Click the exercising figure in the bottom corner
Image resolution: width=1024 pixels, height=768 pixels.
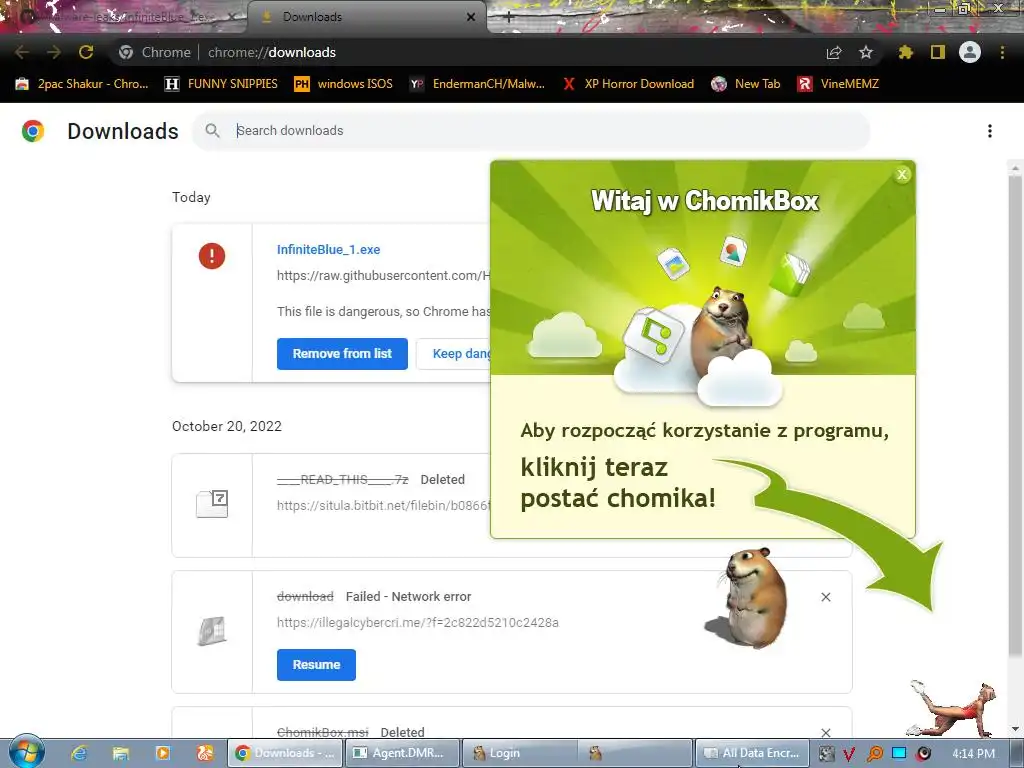pos(953,709)
